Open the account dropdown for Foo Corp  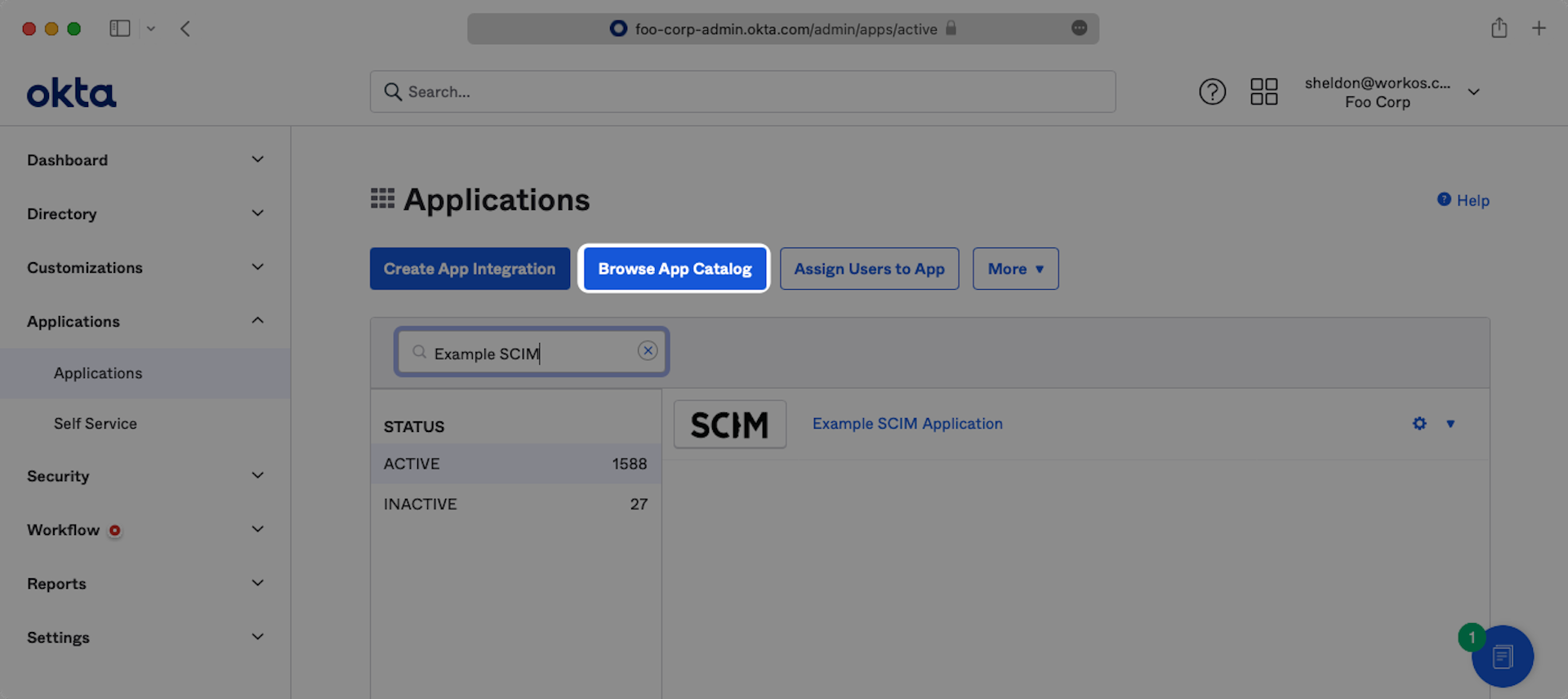(x=1473, y=92)
